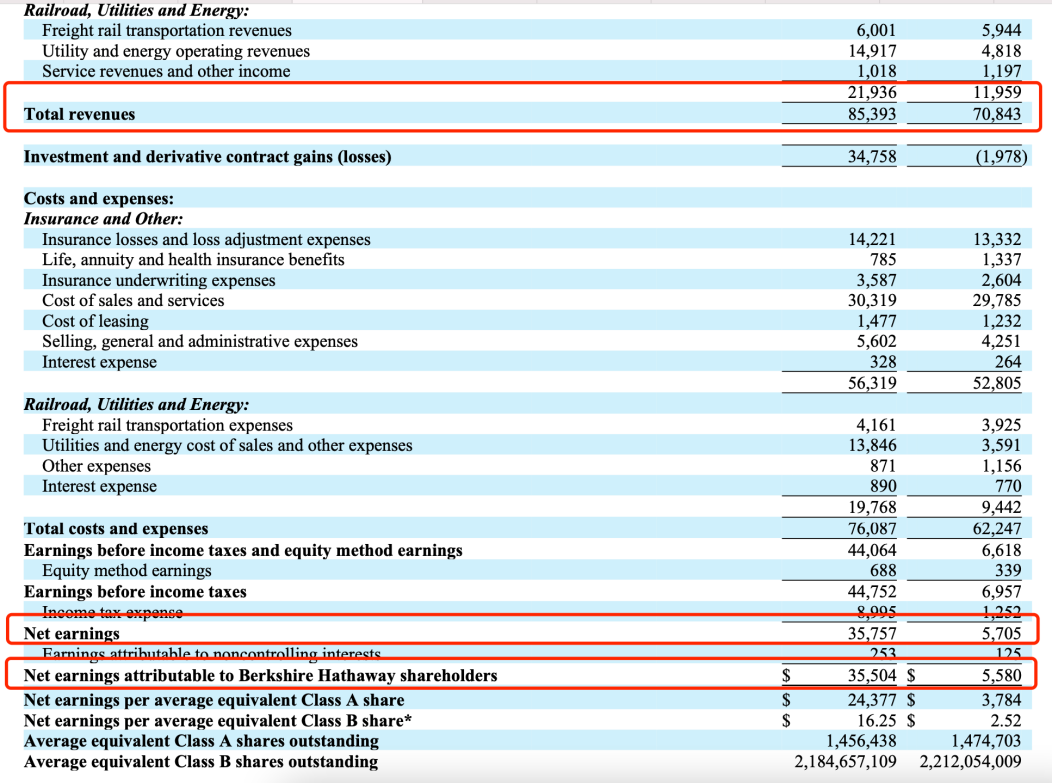Click the insurance losses value 14,221

(872, 240)
